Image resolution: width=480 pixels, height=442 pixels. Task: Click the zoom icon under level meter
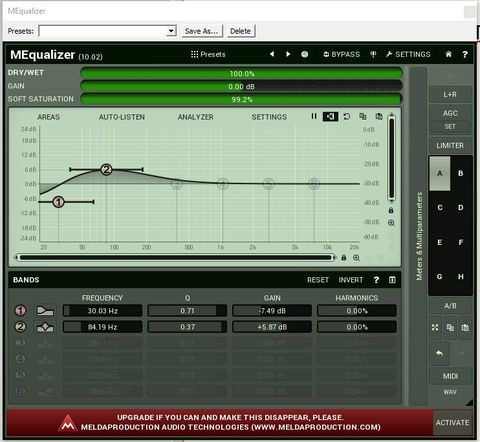tap(391, 223)
